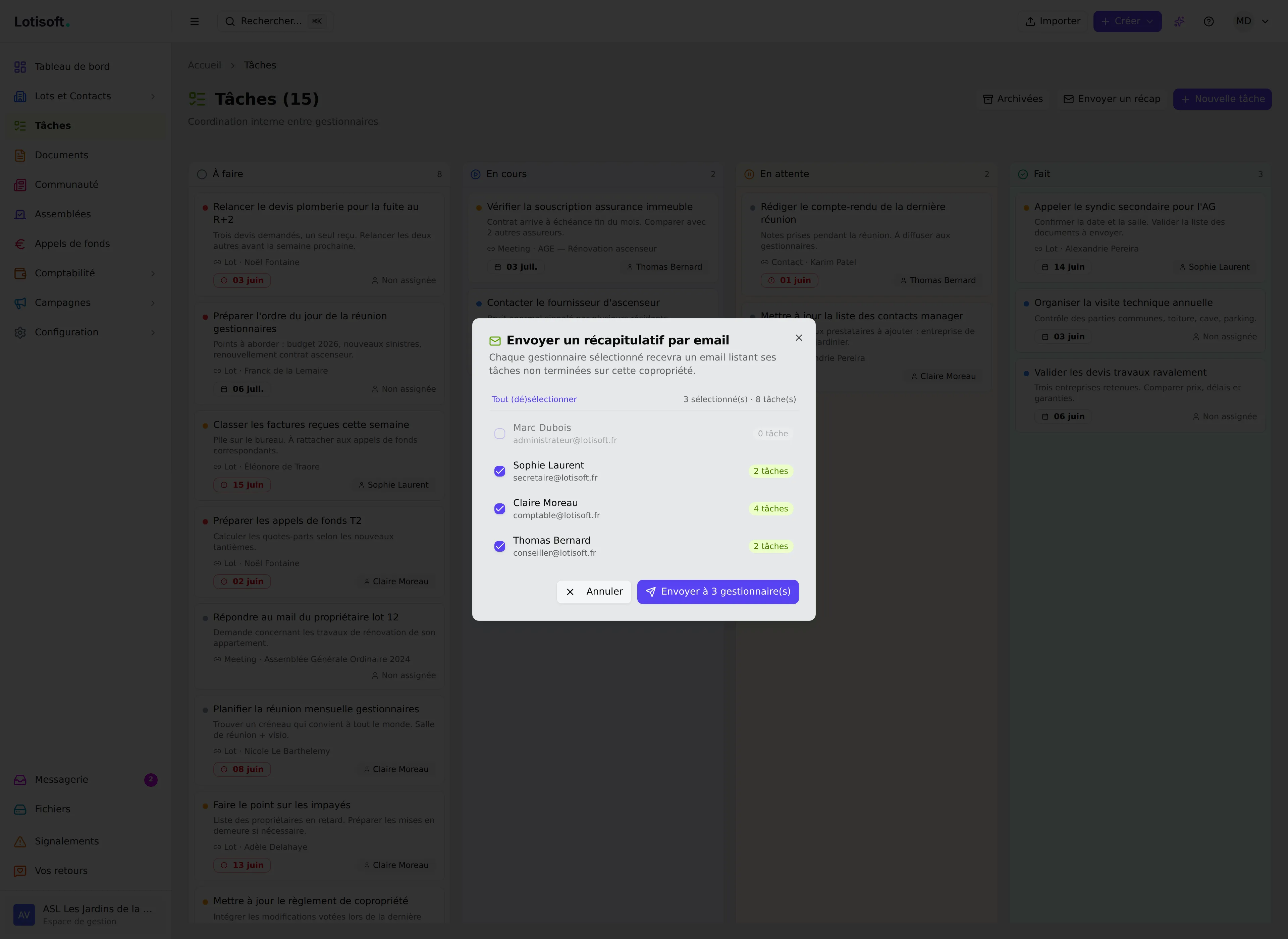Screen dimensions: 1288x939
Task: Open Tableau de bord in sidebar
Action: point(85,66)
